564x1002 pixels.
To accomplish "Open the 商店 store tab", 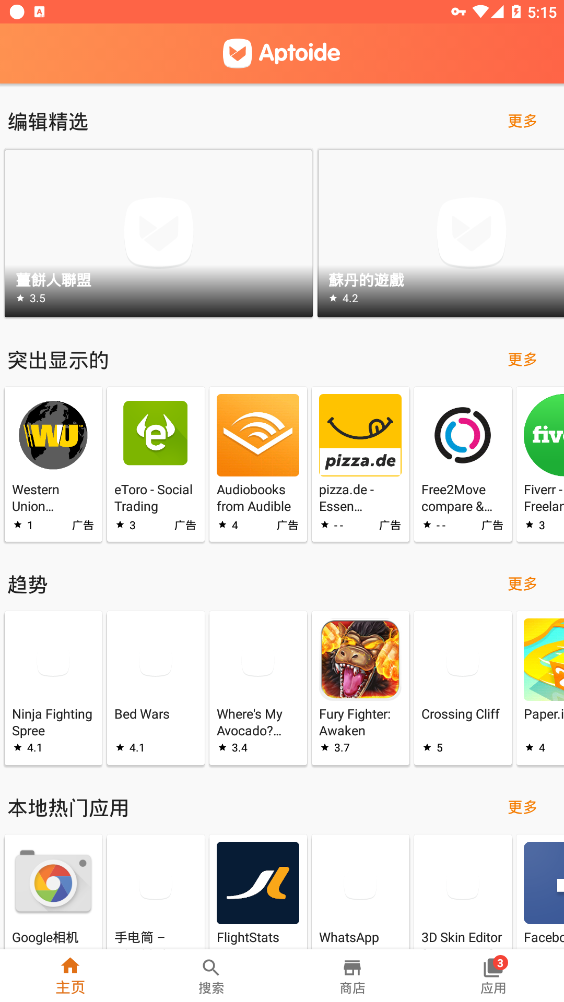I will [x=352, y=976].
